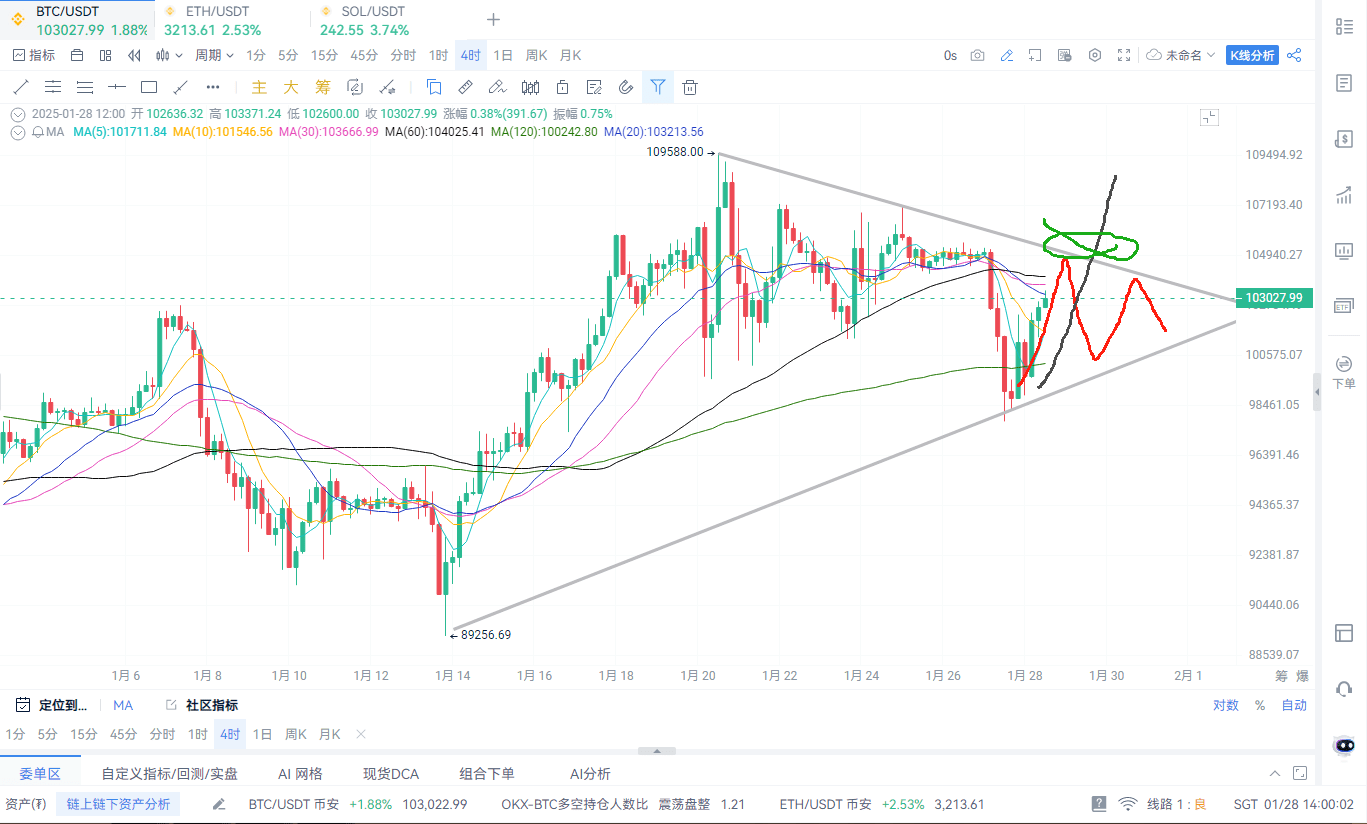The height and width of the screenshot is (824, 1367).
Task: Enter fullscreen chart mode
Action: click(1124, 56)
